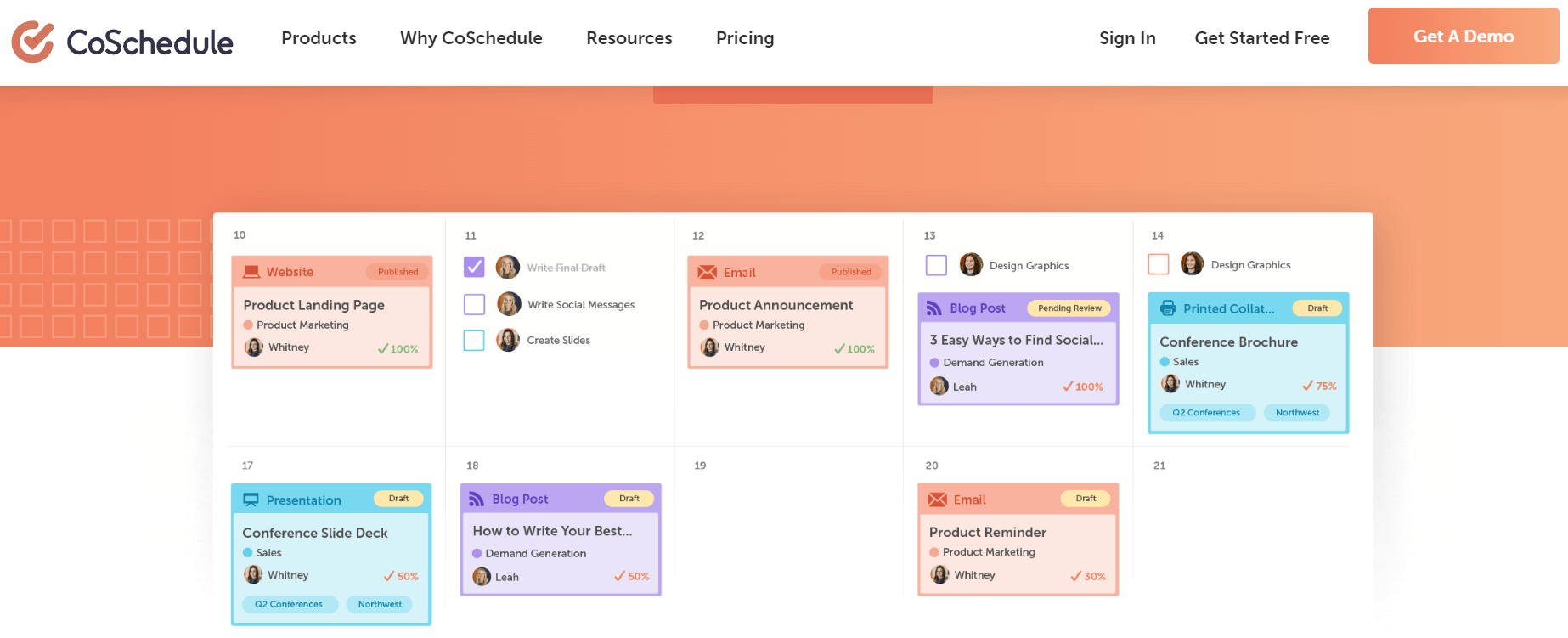Click the Presentation screen icon on day 17

pyautogui.click(x=251, y=500)
